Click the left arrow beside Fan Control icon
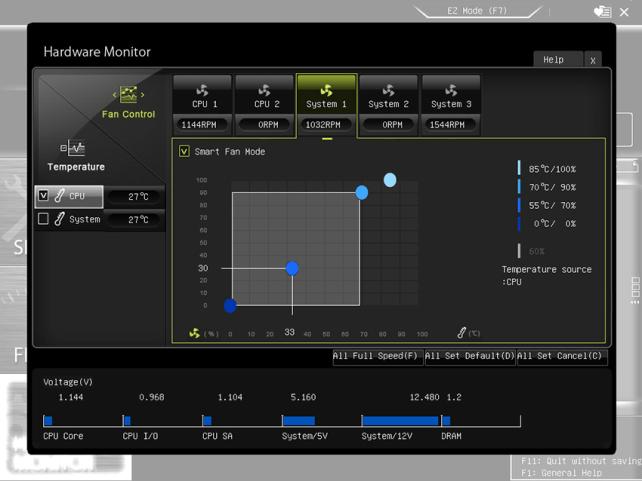Screen dimensions: 642x481 pos(114,95)
